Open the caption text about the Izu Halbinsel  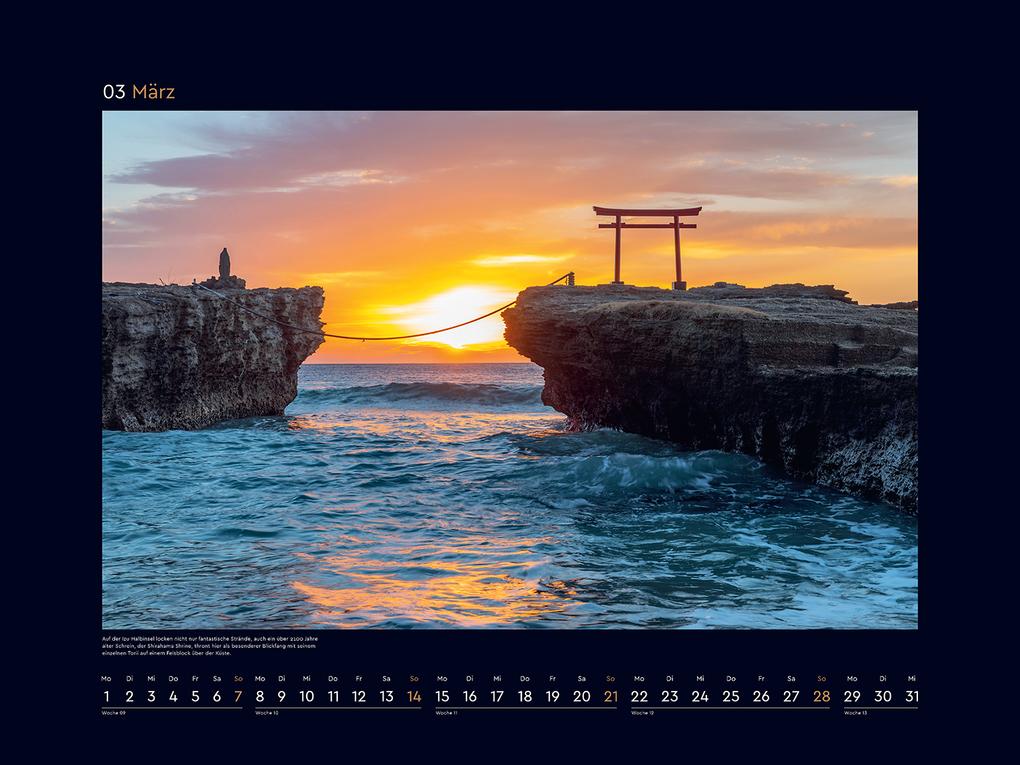(x=210, y=646)
